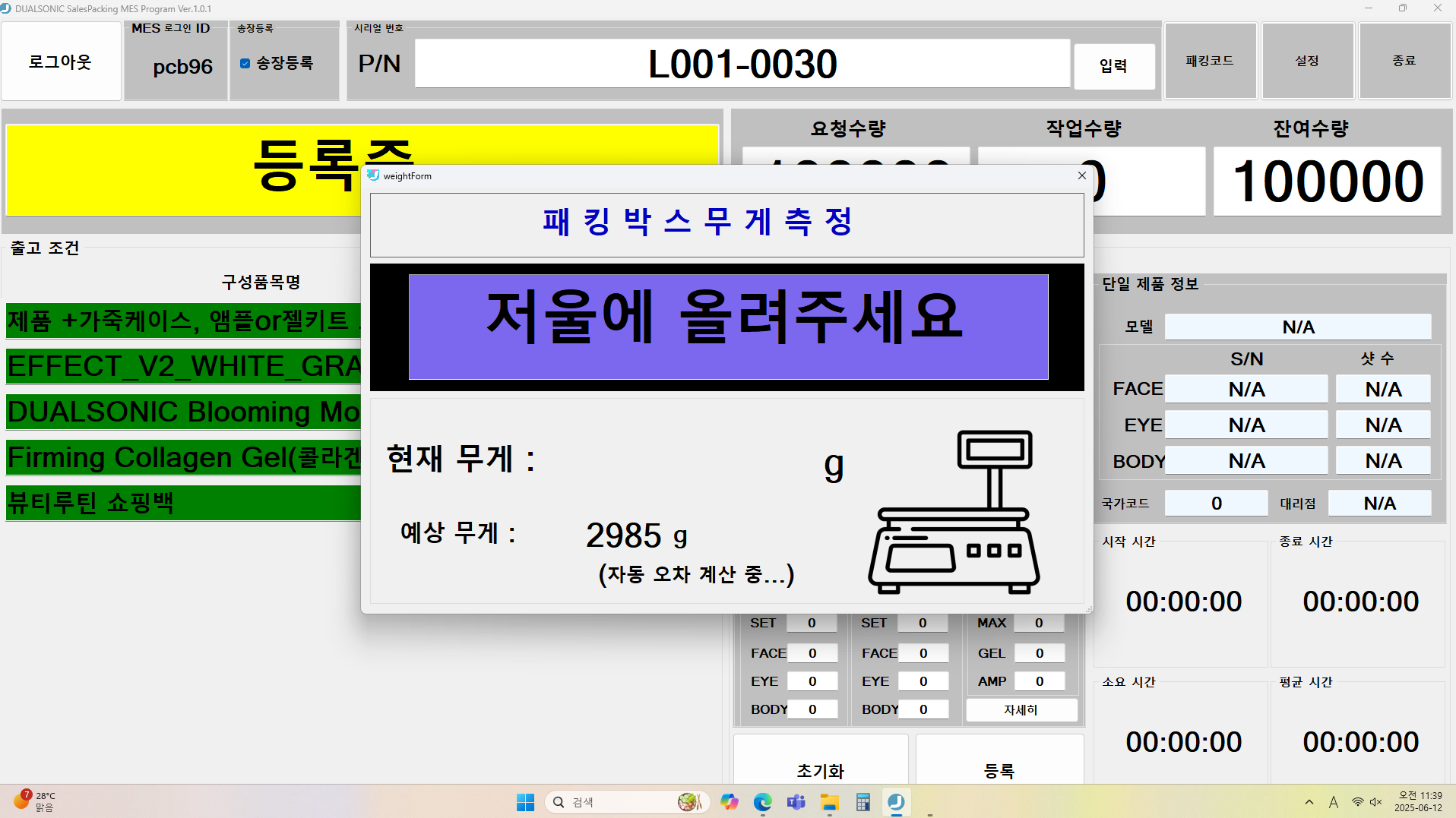
Task: Open the Wi-Fi network status icon
Action: (1357, 802)
